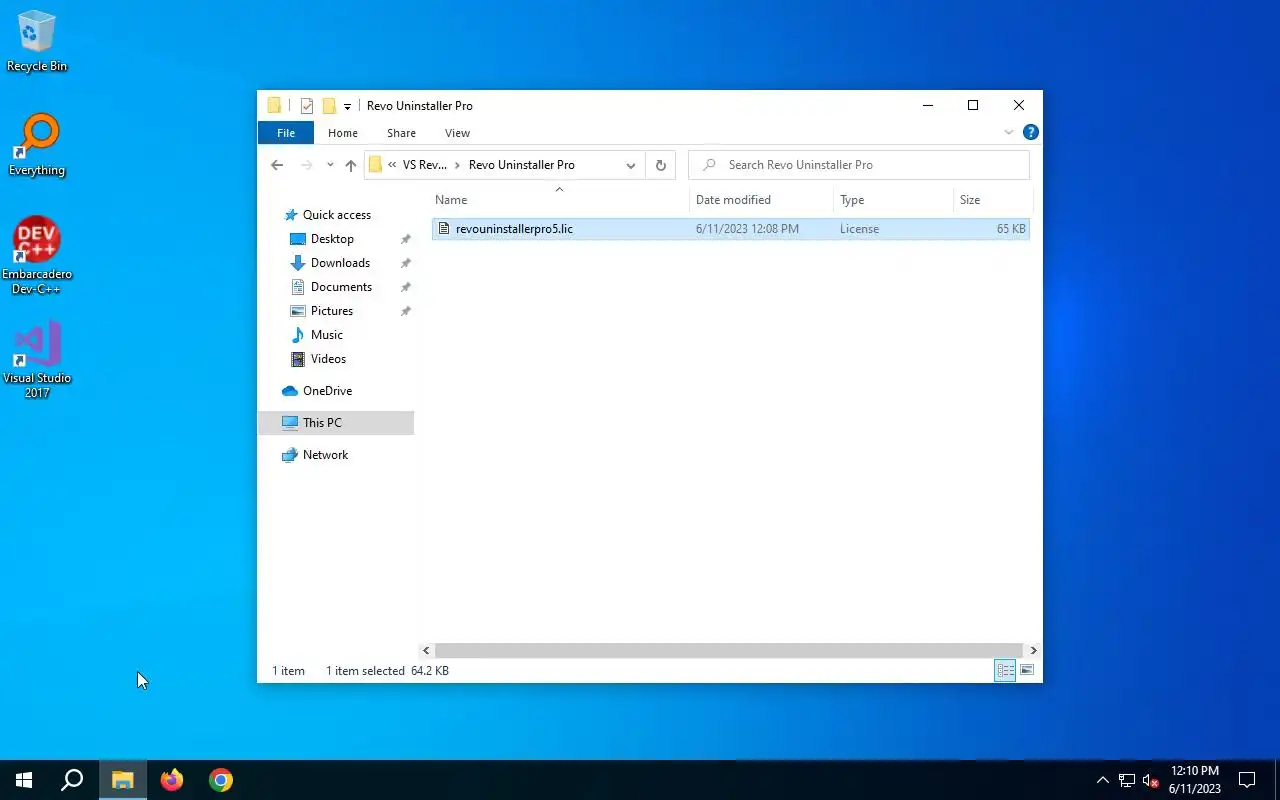This screenshot has width=1280, height=800.
Task: Go forward with the Forward arrow
Action: (x=307, y=165)
